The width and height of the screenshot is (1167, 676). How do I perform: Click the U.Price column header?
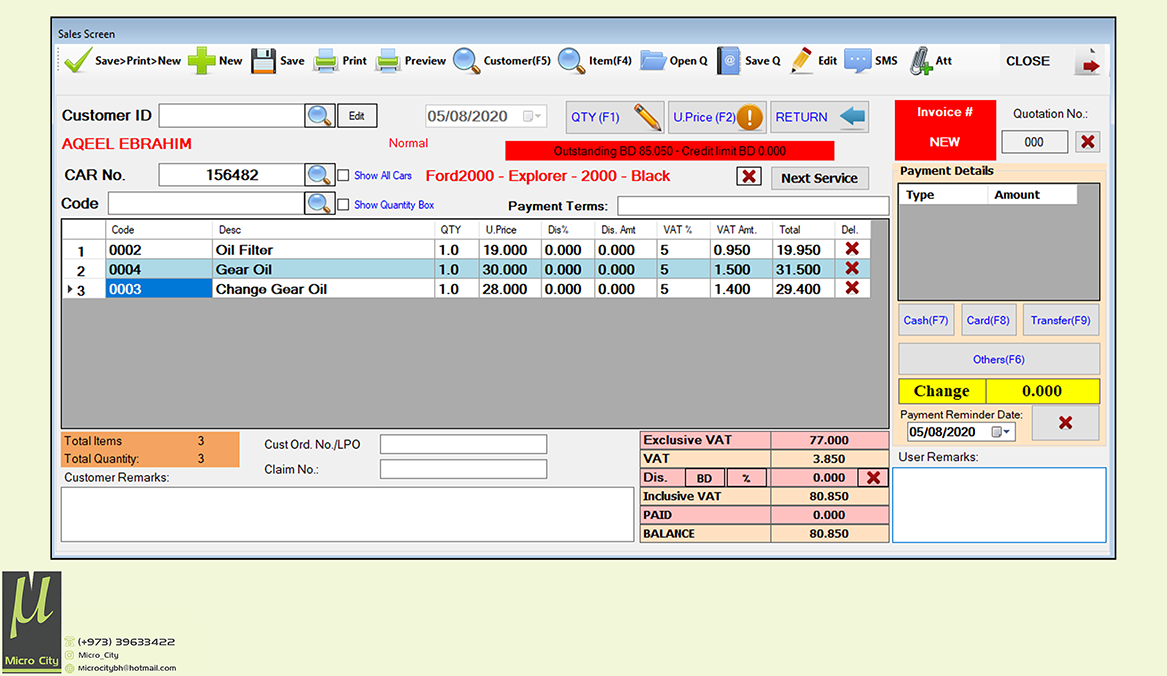(x=510, y=229)
